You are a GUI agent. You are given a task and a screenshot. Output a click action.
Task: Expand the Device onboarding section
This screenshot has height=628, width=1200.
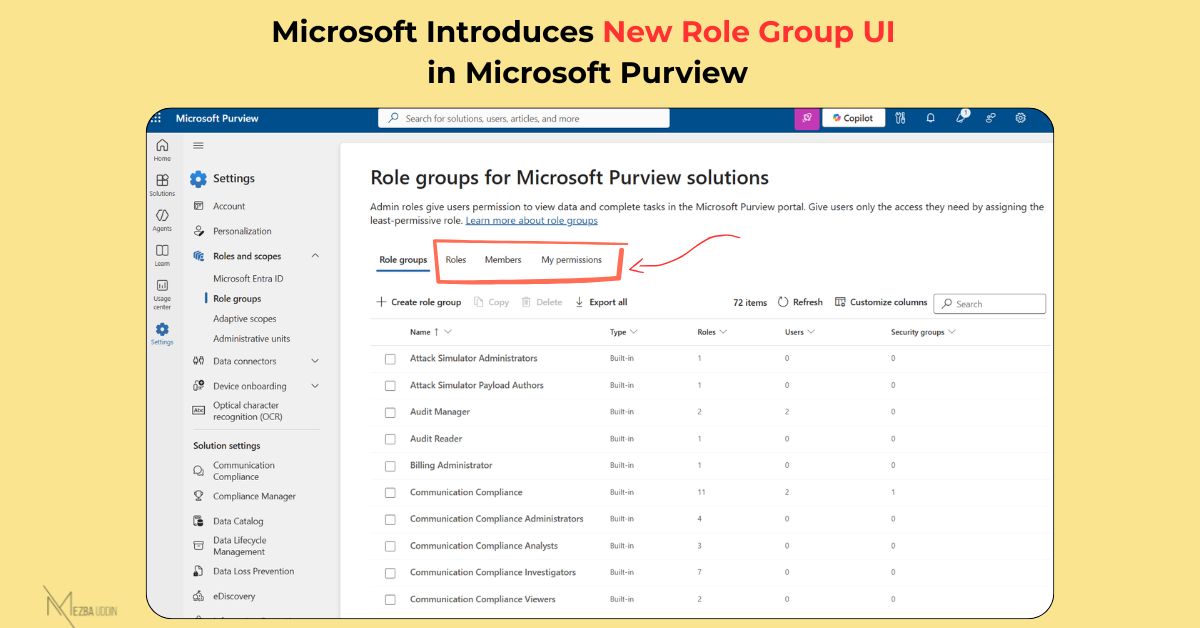click(x=315, y=386)
